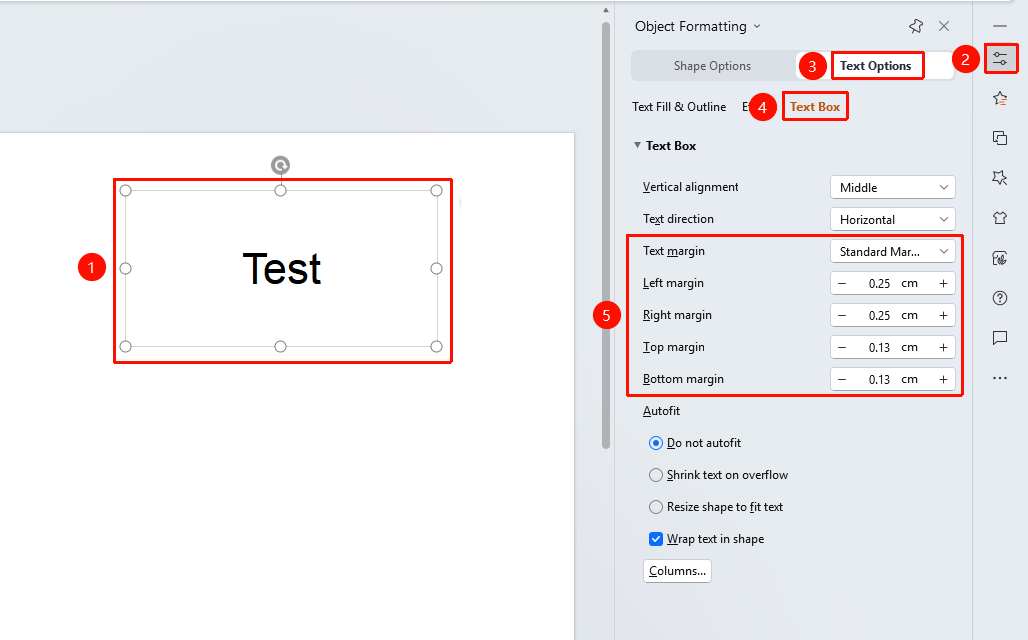1028x640 pixels.
Task: Open the animation star icon in sidebar
Action: click(1000, 98)
